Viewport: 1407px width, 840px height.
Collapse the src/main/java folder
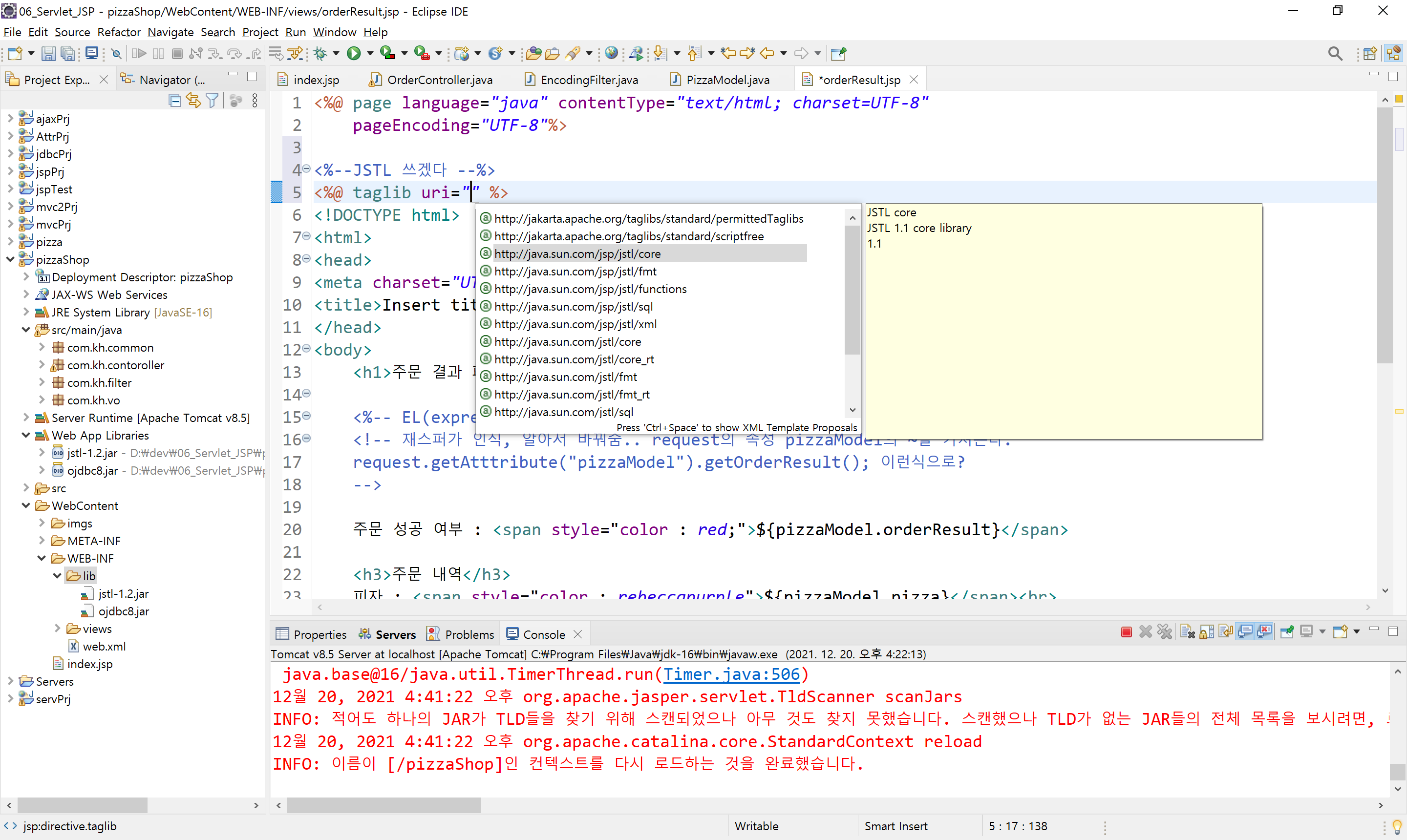tap(26, 330)
